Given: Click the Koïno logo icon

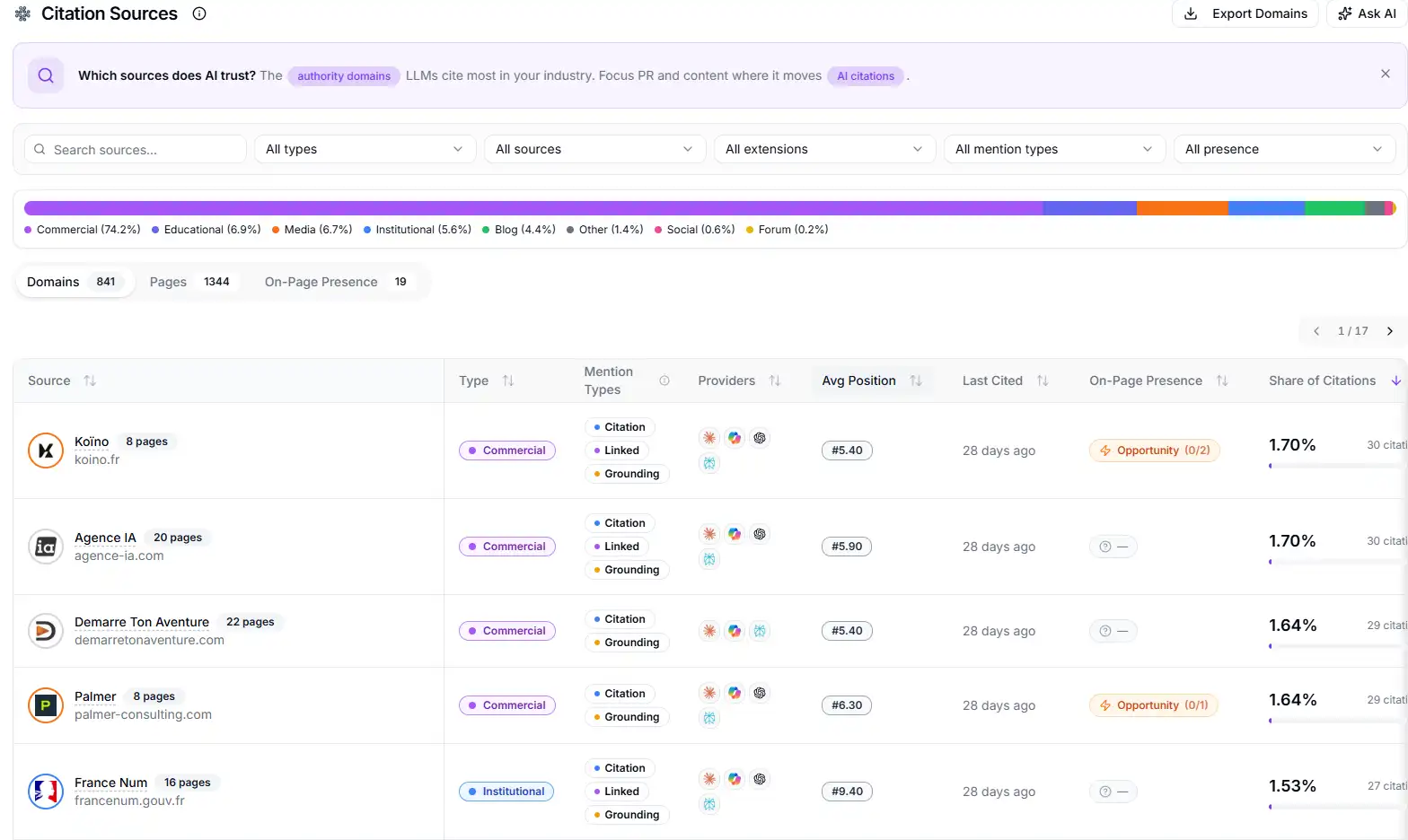Looking at the screenshot, I should [x=46, y=451].
